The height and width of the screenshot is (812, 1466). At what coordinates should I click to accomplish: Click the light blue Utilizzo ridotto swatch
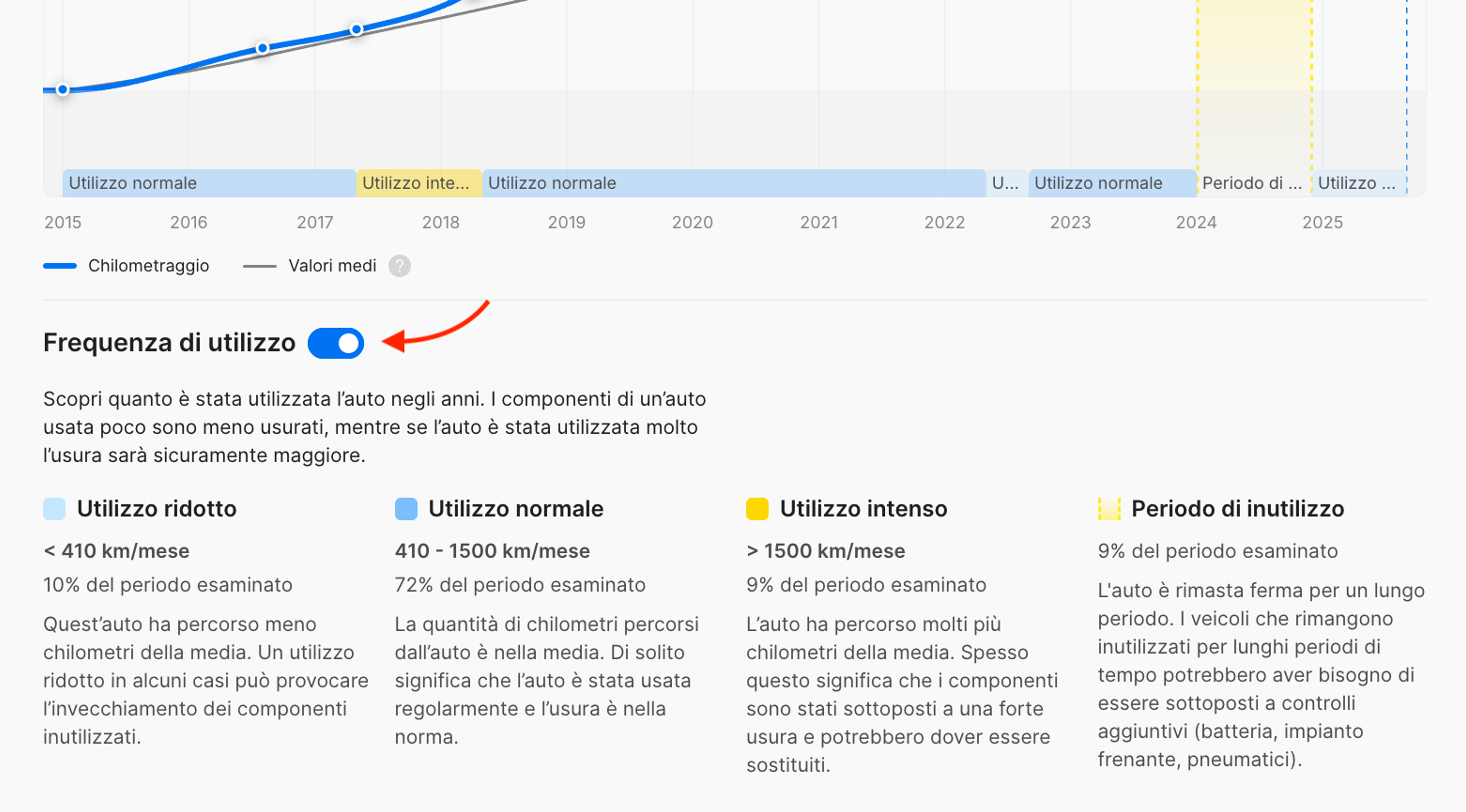point(55,509)
